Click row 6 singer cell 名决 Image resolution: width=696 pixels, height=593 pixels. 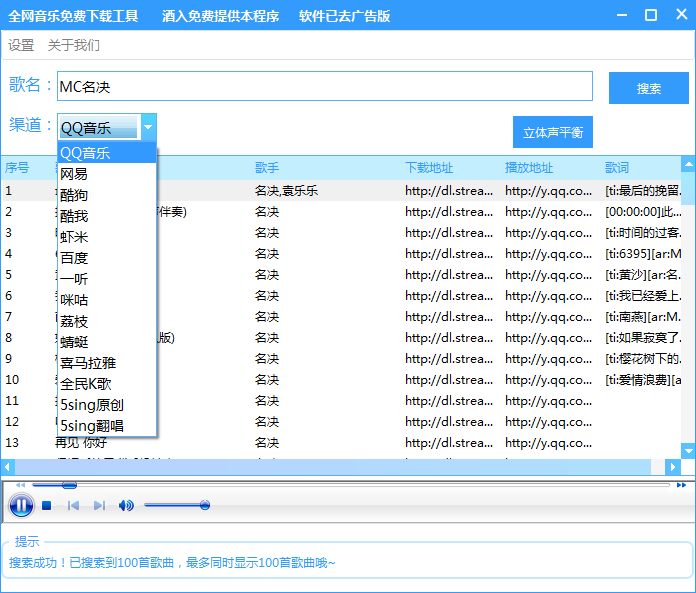tap(267, 296)
